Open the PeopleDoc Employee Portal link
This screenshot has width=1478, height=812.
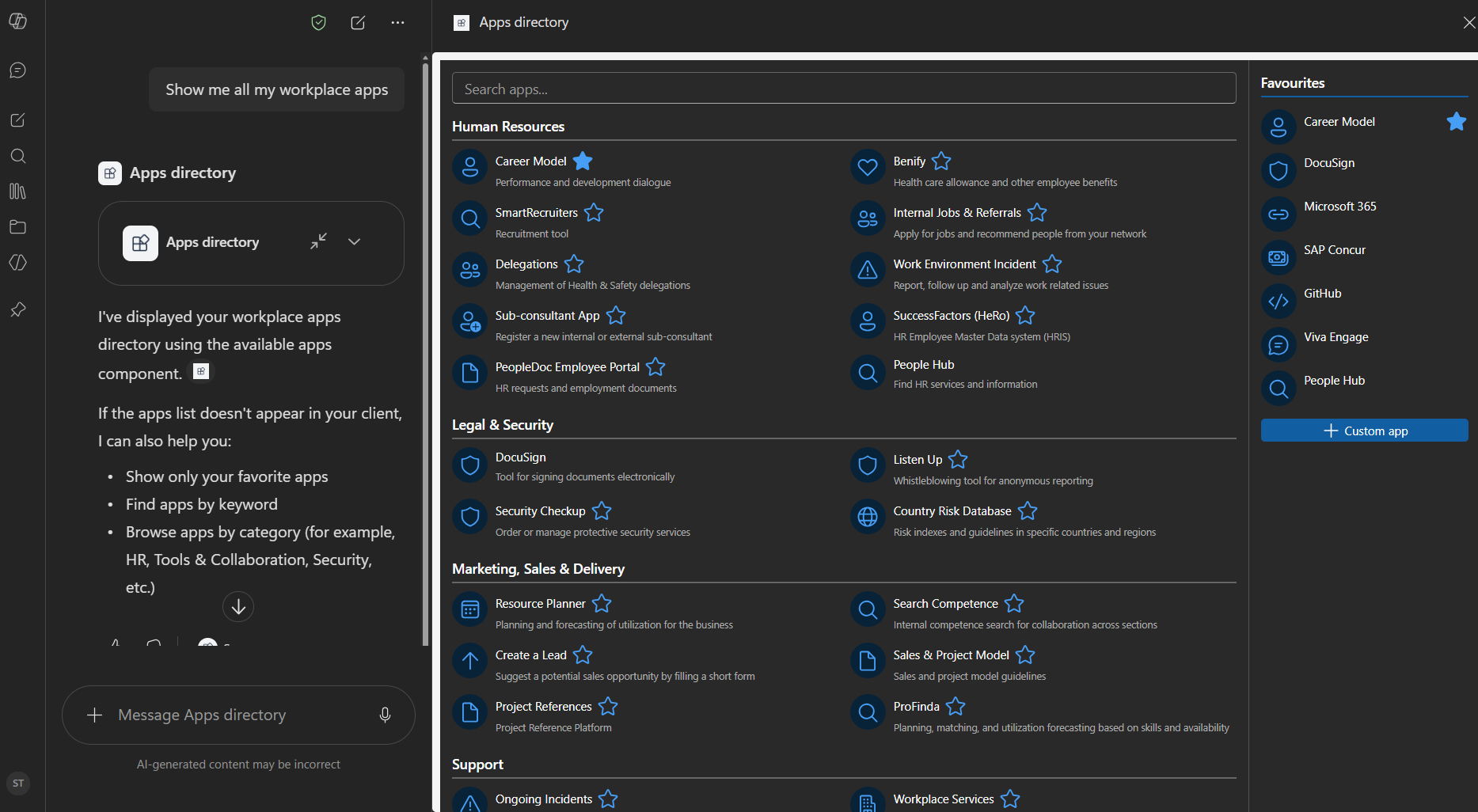567,366
